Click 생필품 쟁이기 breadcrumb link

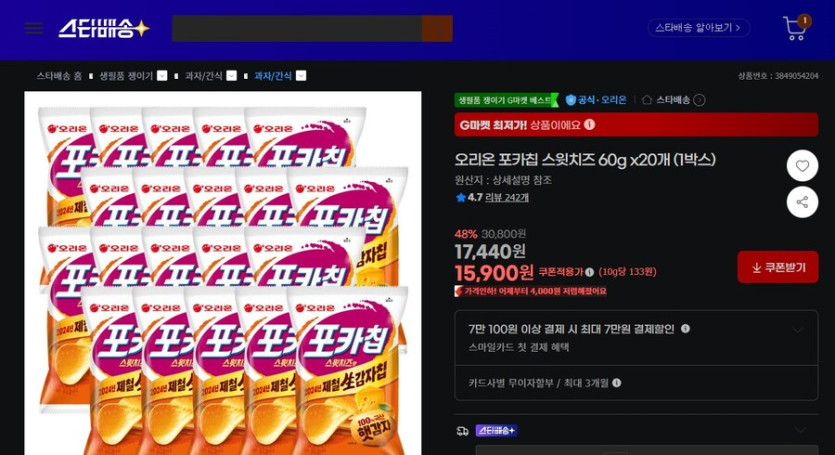tap(126, 76)
